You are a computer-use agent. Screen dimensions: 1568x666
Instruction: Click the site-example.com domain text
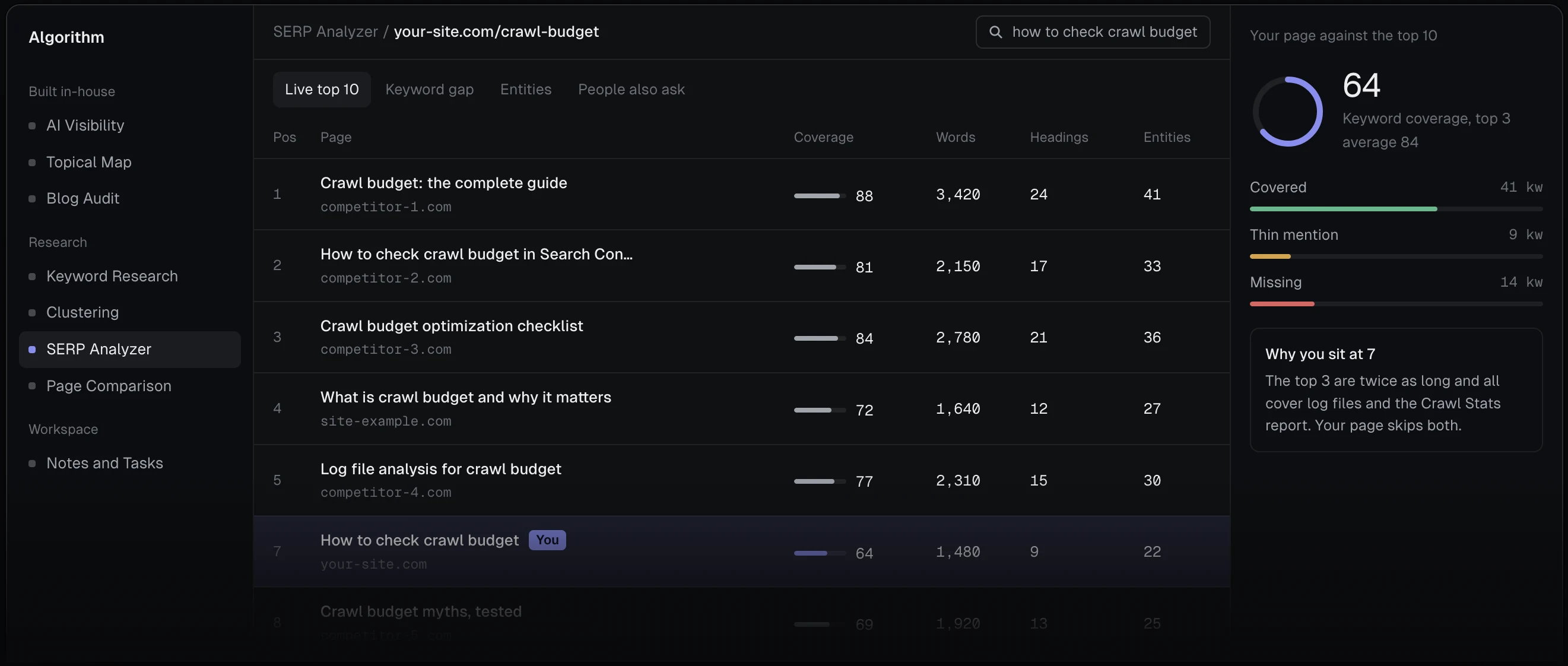point(385,422)
